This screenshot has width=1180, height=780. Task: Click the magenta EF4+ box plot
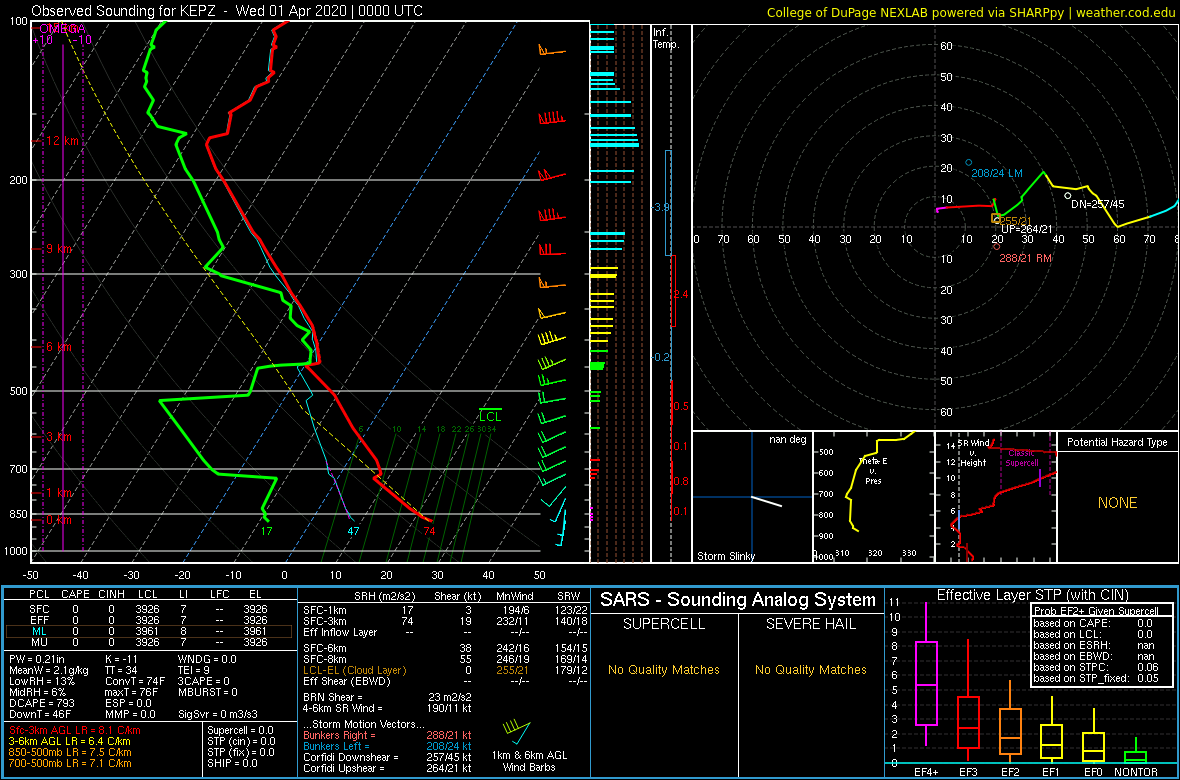[x=925, y=683]
